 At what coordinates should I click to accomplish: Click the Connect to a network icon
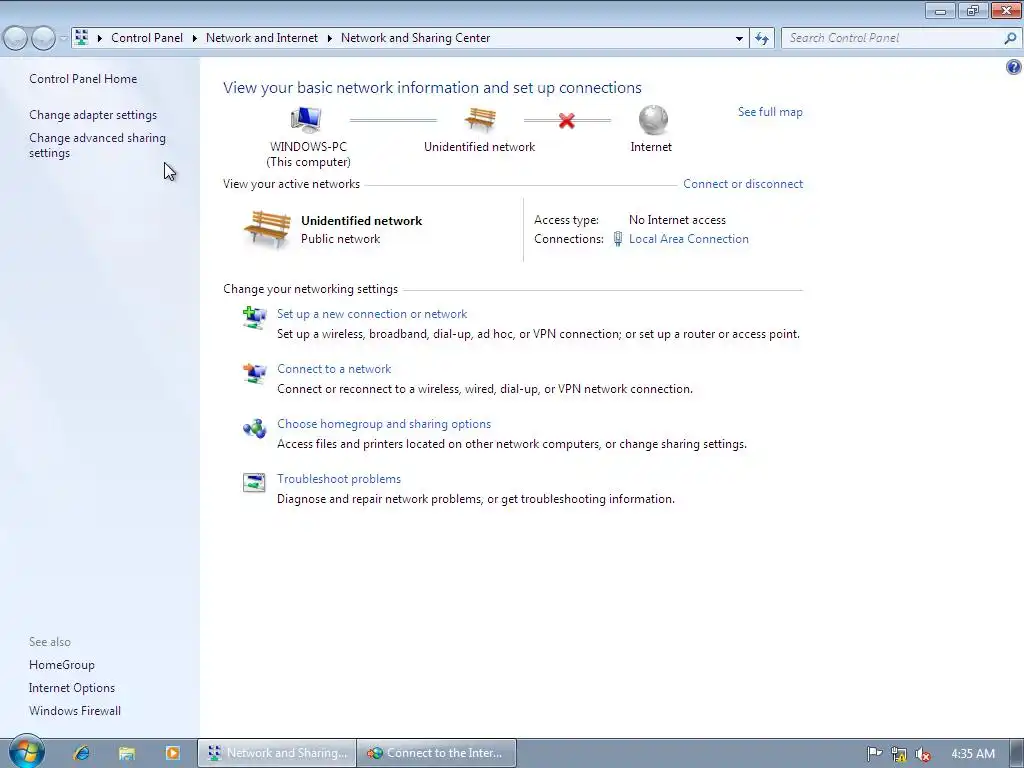[254, 373]
